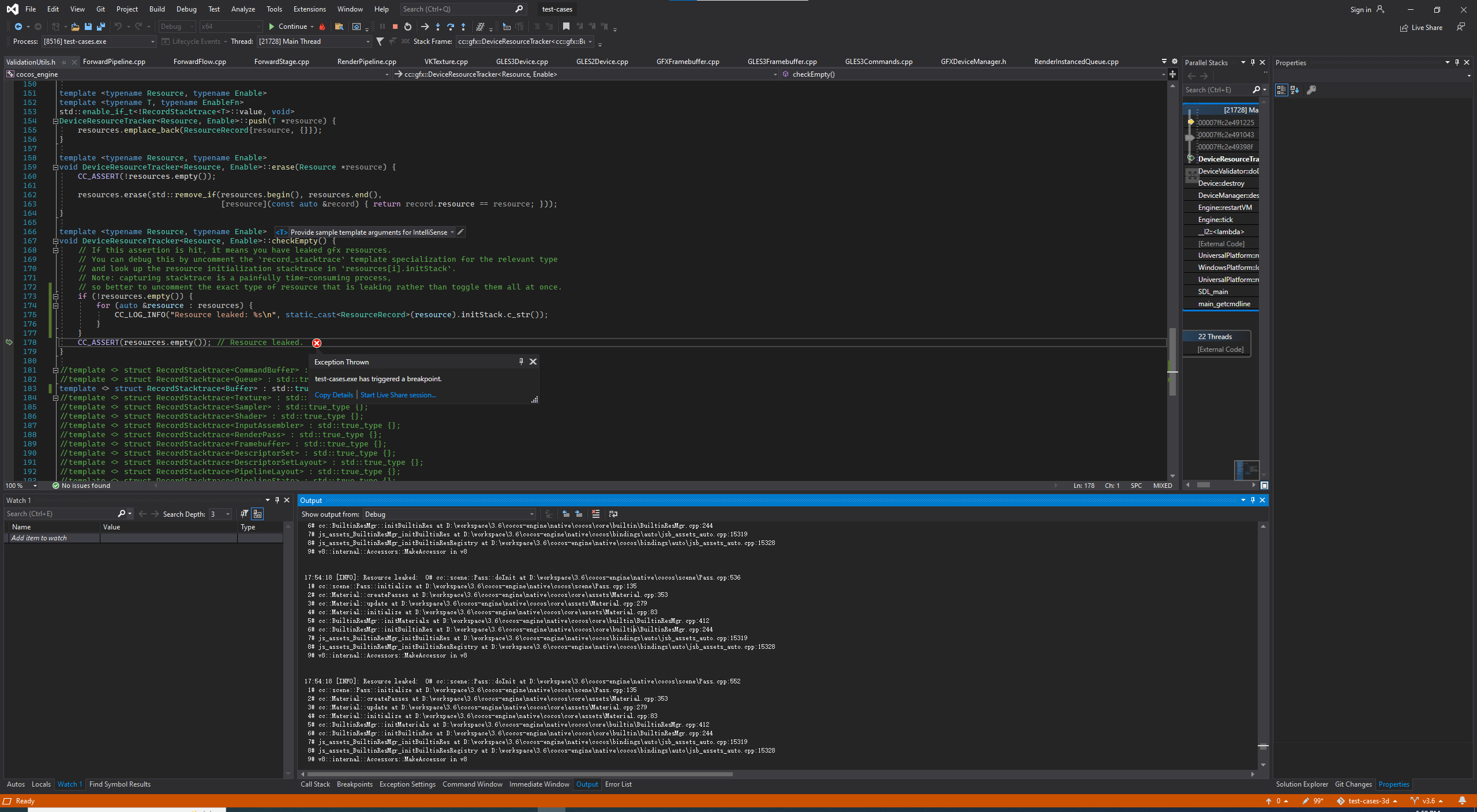The image size is (1477, 812).
Task: Toggle word wrap icon in Output panel
Action: point(613,514)
